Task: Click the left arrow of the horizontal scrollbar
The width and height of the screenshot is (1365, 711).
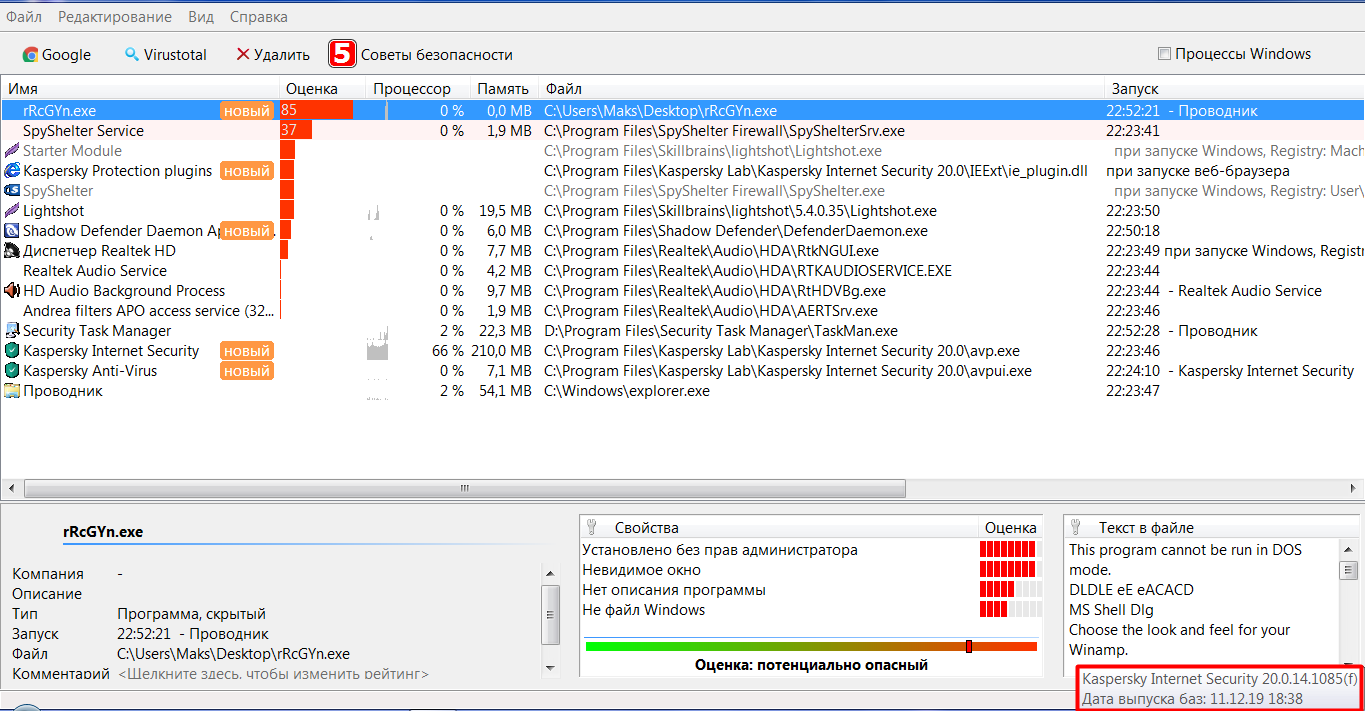Action: pyautogui.click(x=10, y=489)
